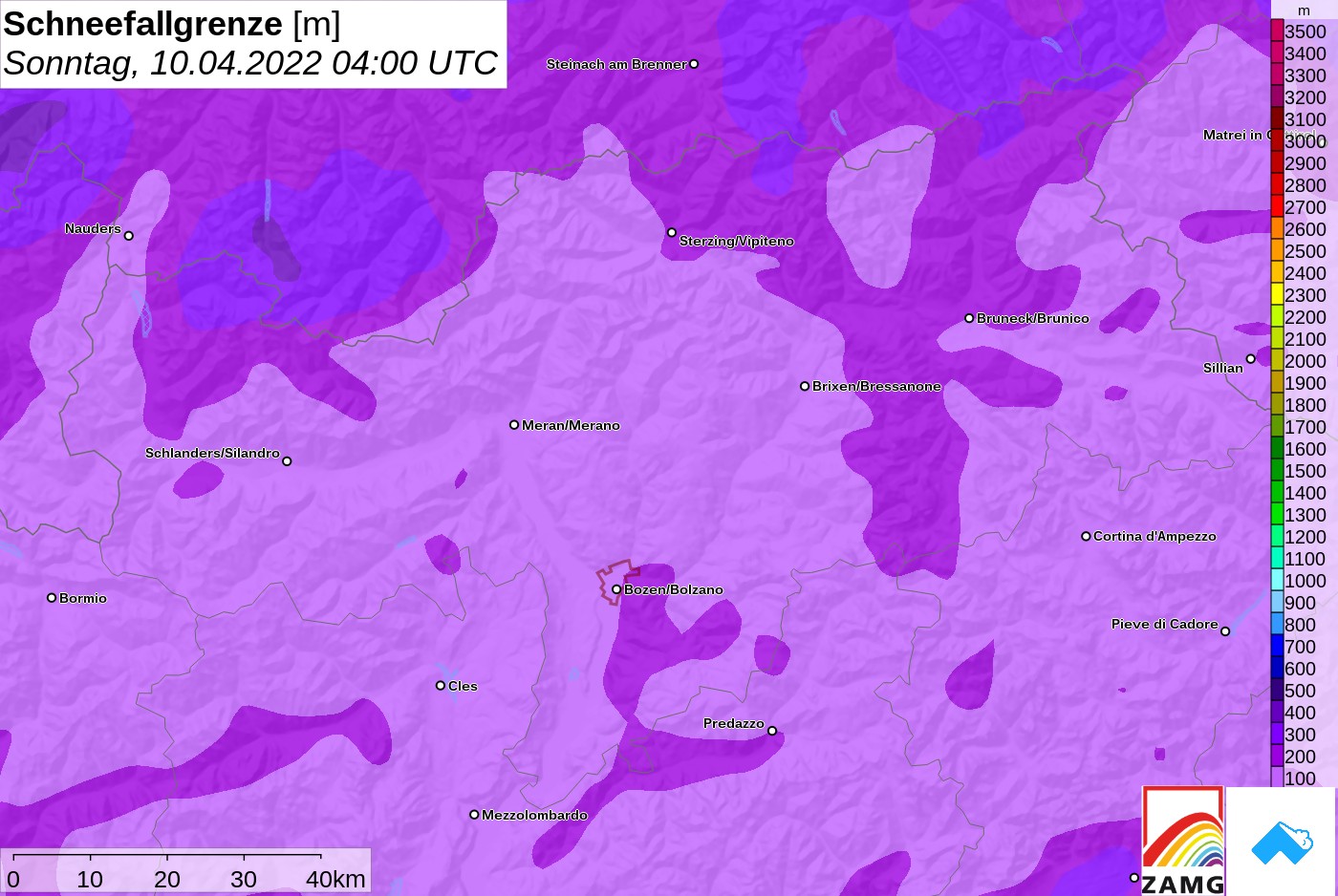Click the Predazzo town label

click(x=734, y=723)
